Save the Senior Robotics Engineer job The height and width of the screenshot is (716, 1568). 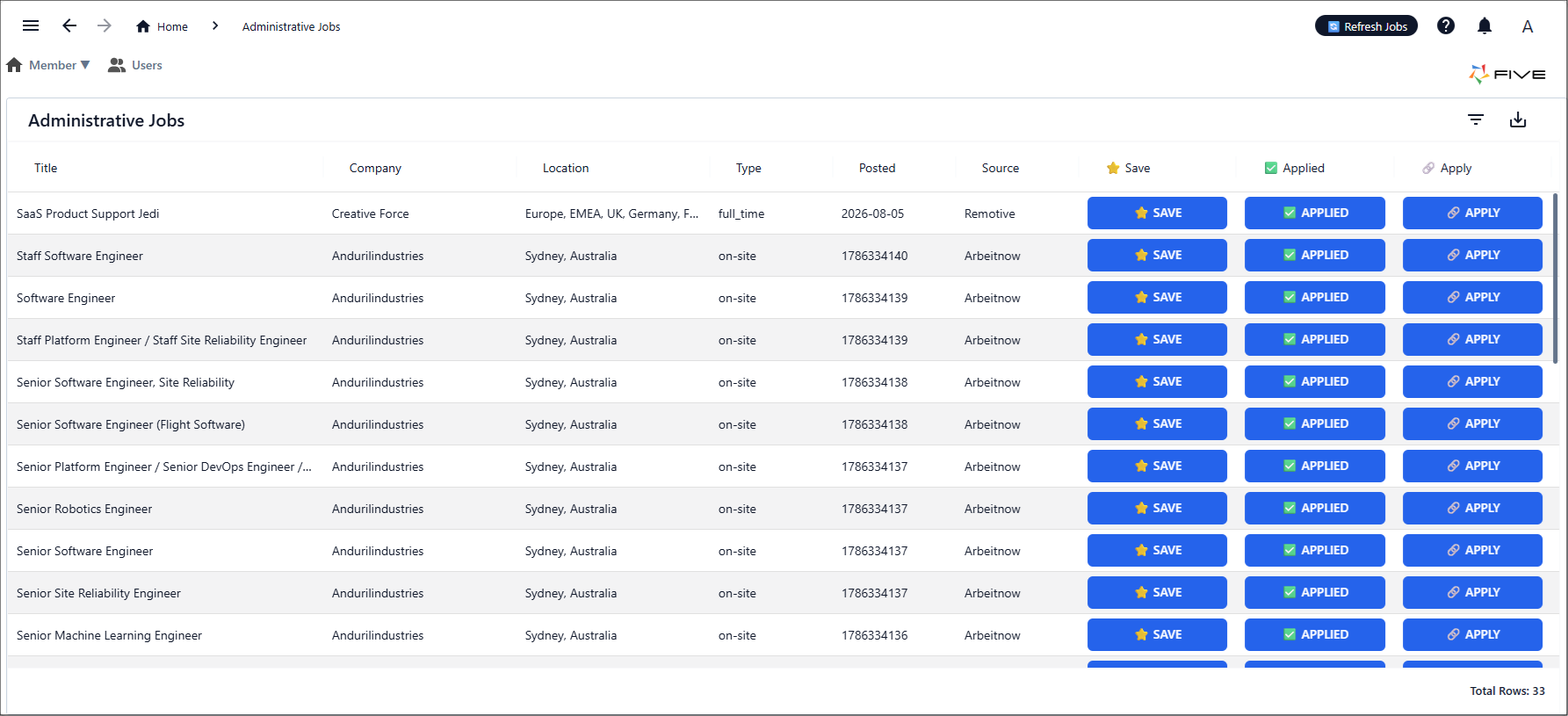pos(1157,508)
